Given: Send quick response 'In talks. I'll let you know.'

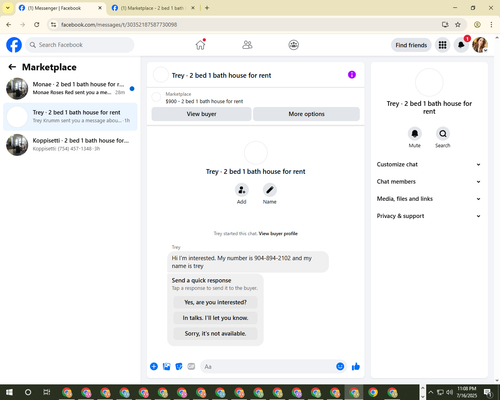Looking at the screenshot, I should pos(215,318).
